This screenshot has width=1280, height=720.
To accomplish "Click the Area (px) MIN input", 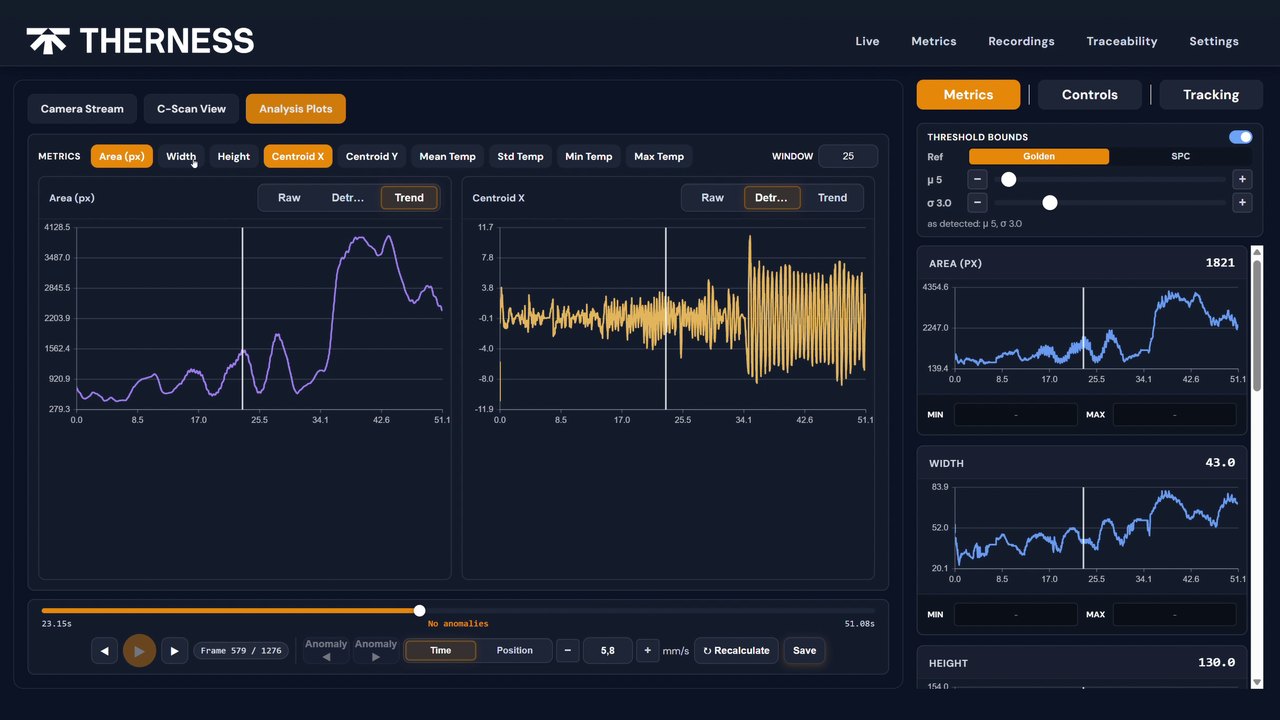I will [x=1016, y=414].
